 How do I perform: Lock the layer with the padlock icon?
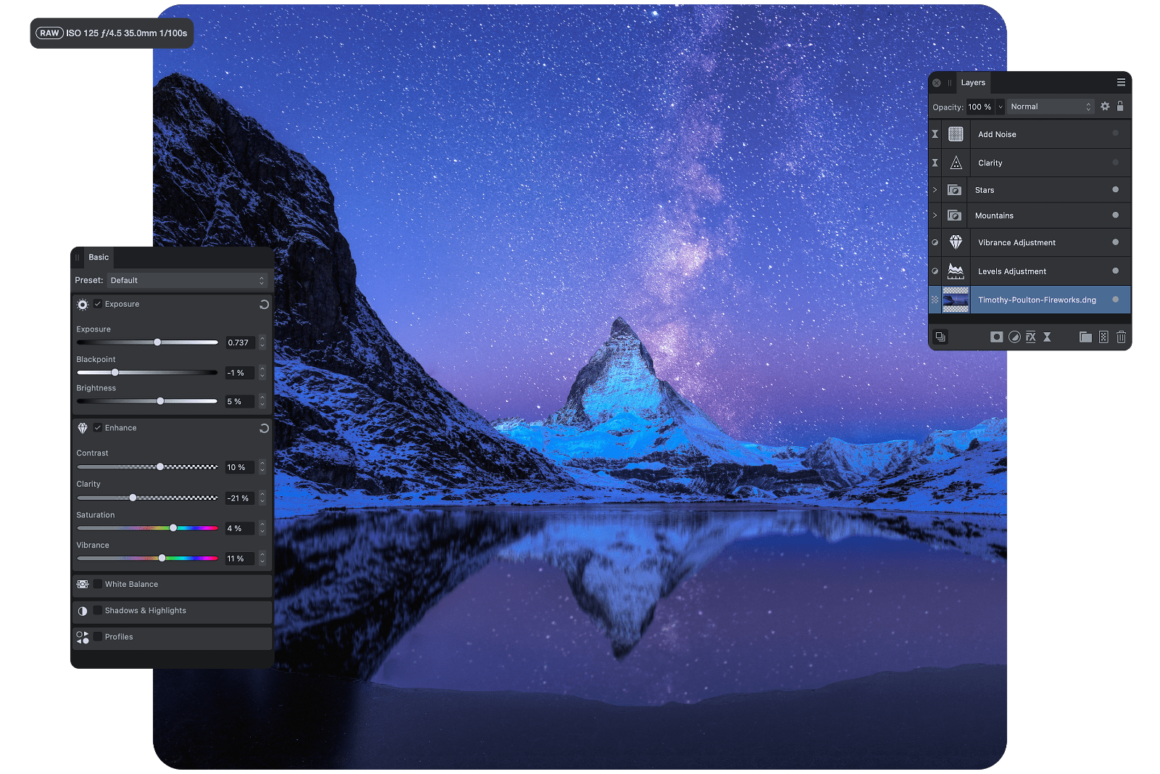pos(1120,106)
